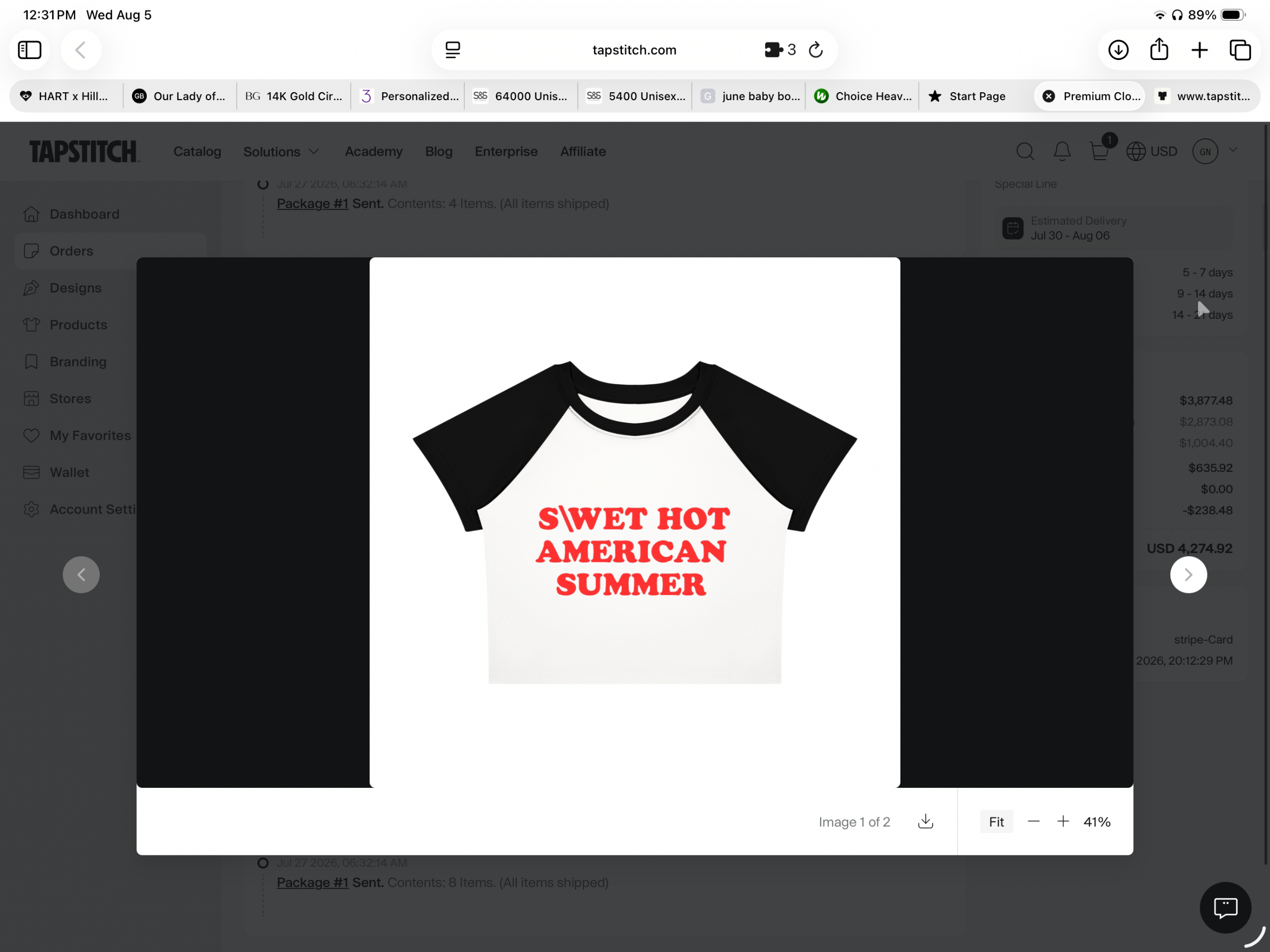This screenshot has height=952, width=1270.
Task: Open My Favorites in sidebar
Action: (76, 435)
